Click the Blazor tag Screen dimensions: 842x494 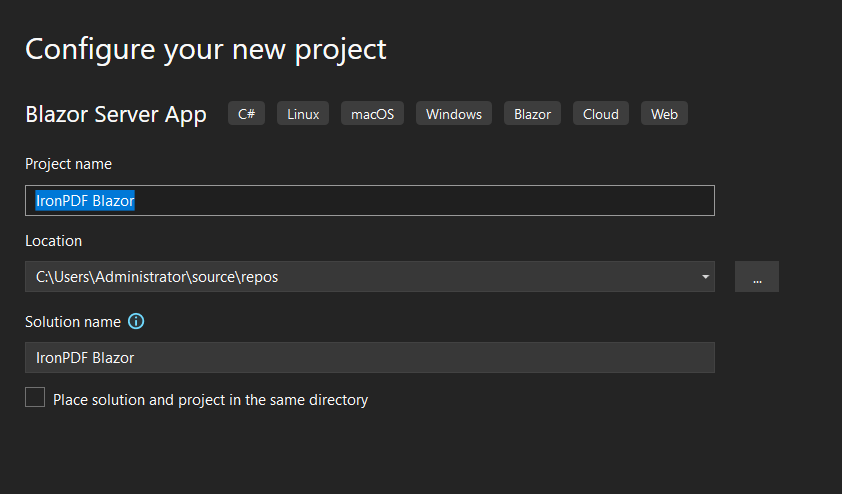(x=532, y=114)
